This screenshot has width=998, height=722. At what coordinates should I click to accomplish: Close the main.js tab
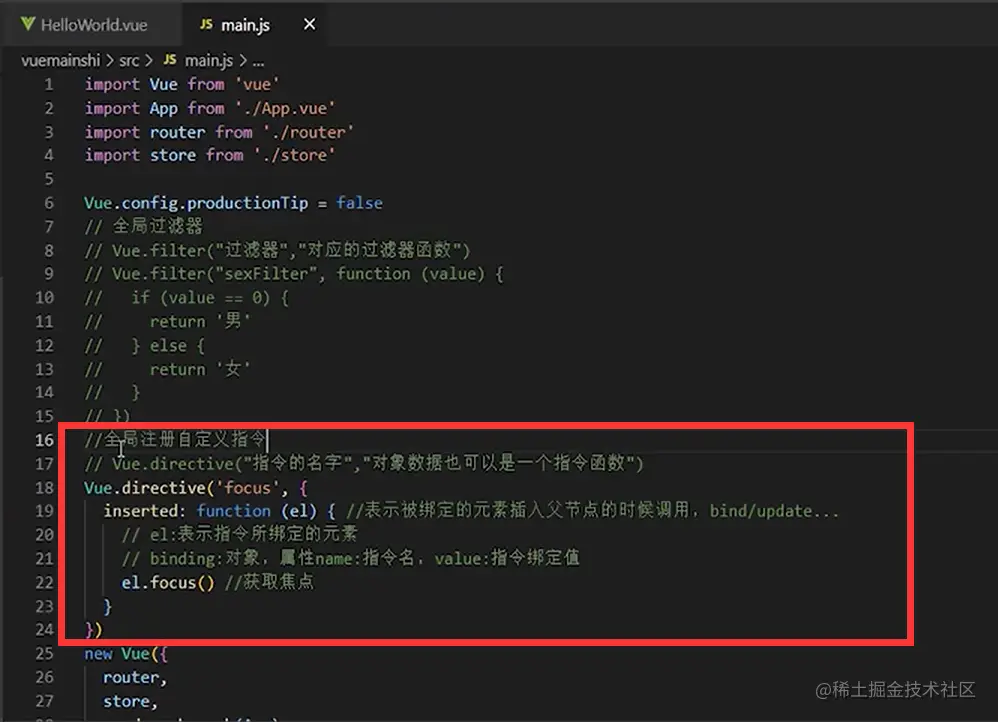[x=309, y=24]
